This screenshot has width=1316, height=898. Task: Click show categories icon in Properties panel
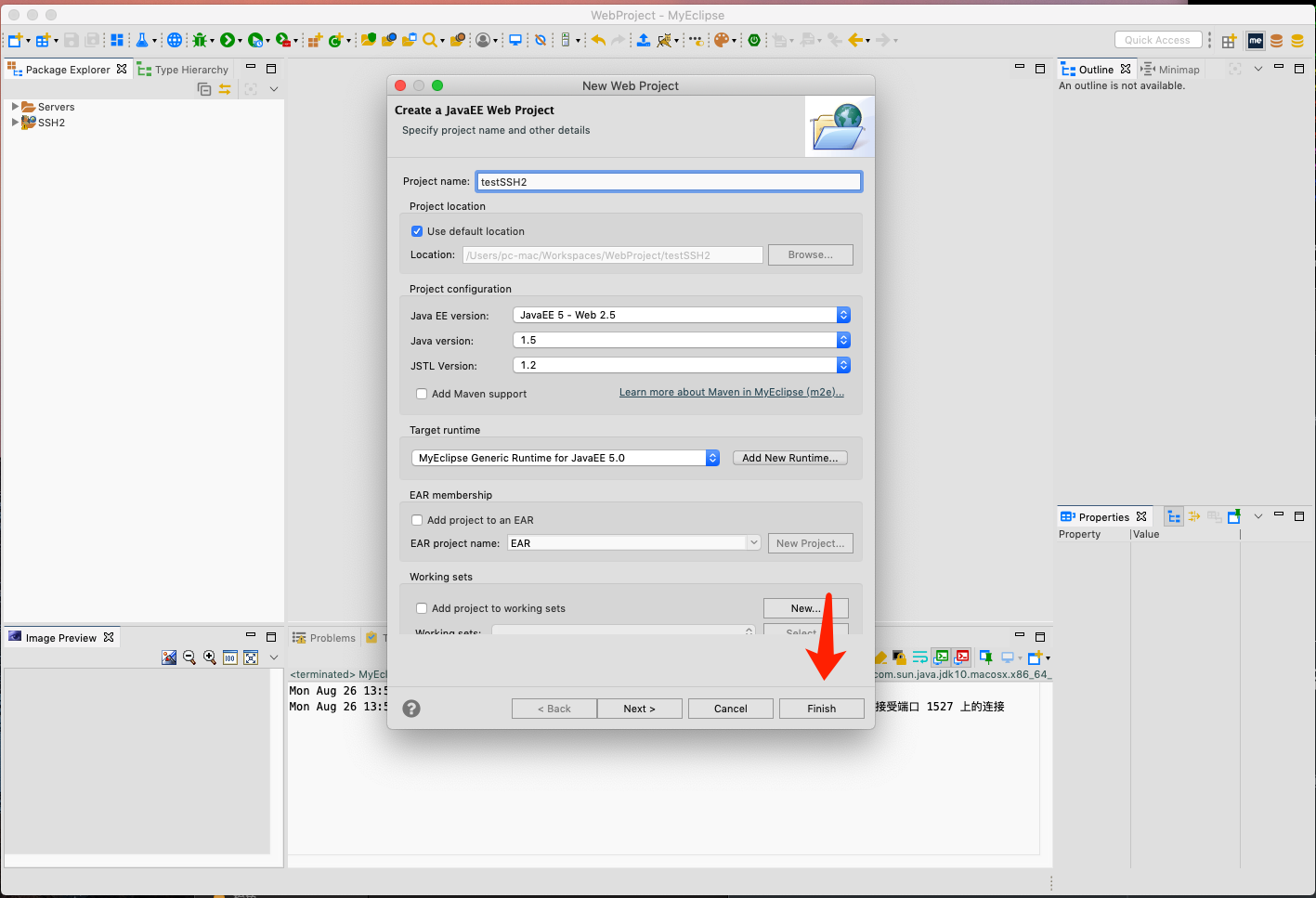pyautogui.click(x=1174, y=516)
